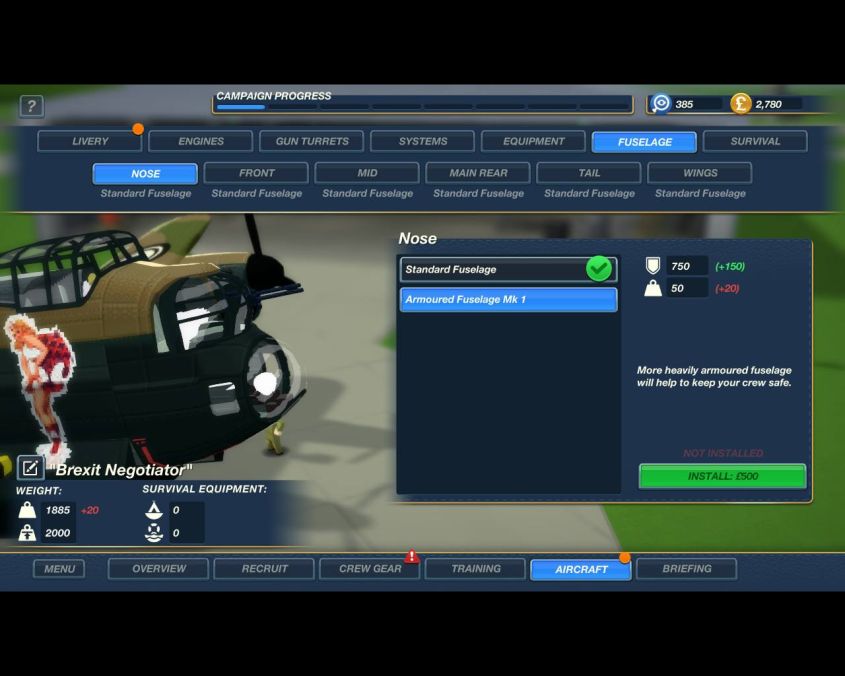Click the armour shield icon next to 750
The image size is (845, 676).
(653, 266)
